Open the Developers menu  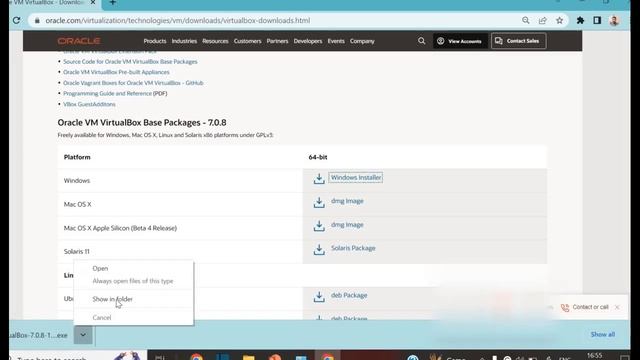[x=308, y=41]
